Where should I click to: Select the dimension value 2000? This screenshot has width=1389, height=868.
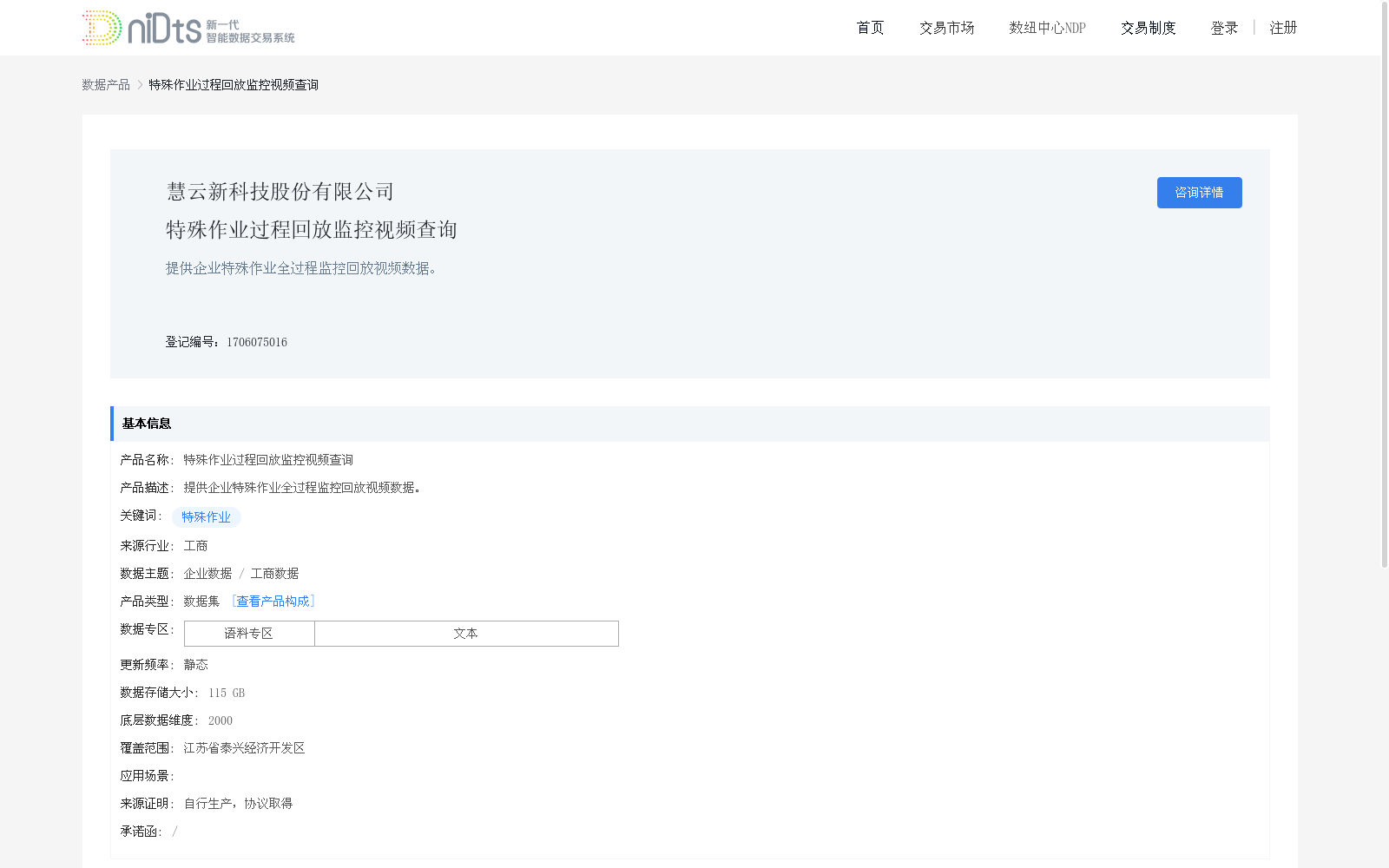pos(221,720)
